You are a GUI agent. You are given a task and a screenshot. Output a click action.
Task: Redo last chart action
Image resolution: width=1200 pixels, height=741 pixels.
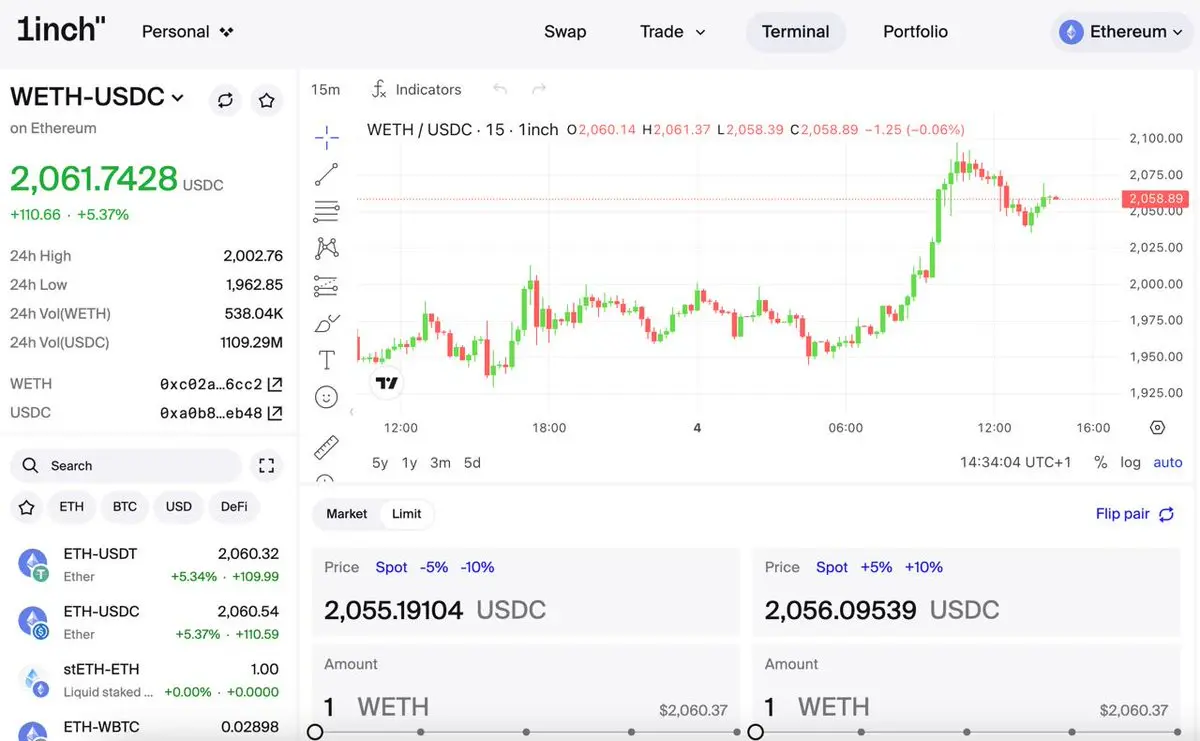tap(539, 89)
